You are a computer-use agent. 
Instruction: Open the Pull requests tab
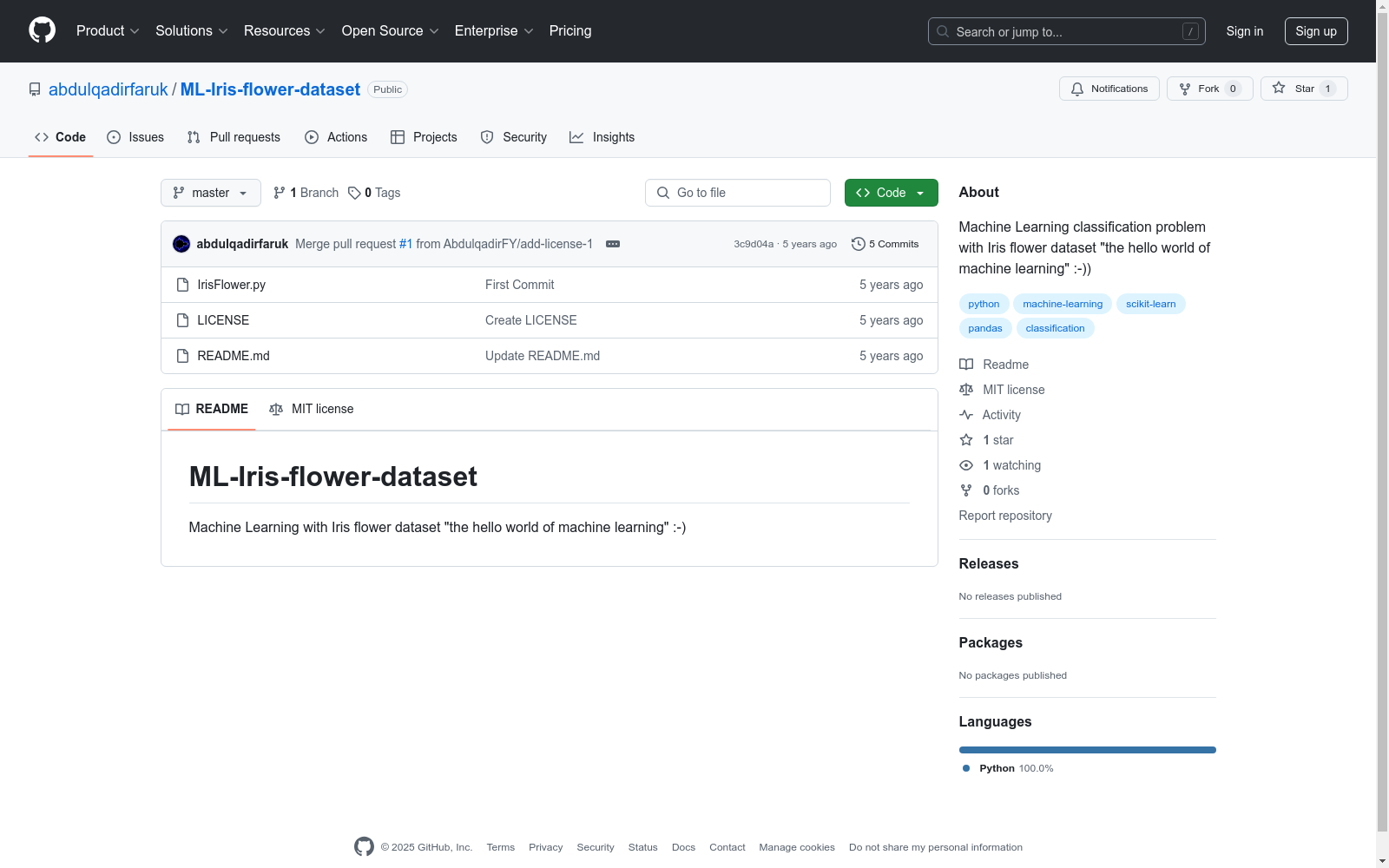click(234, 137)
